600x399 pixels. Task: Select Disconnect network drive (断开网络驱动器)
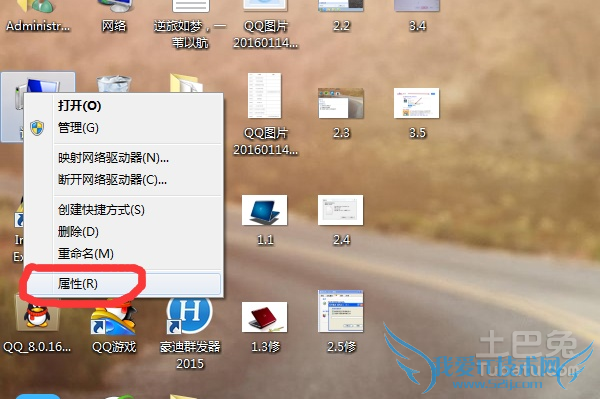click(124, 179)
